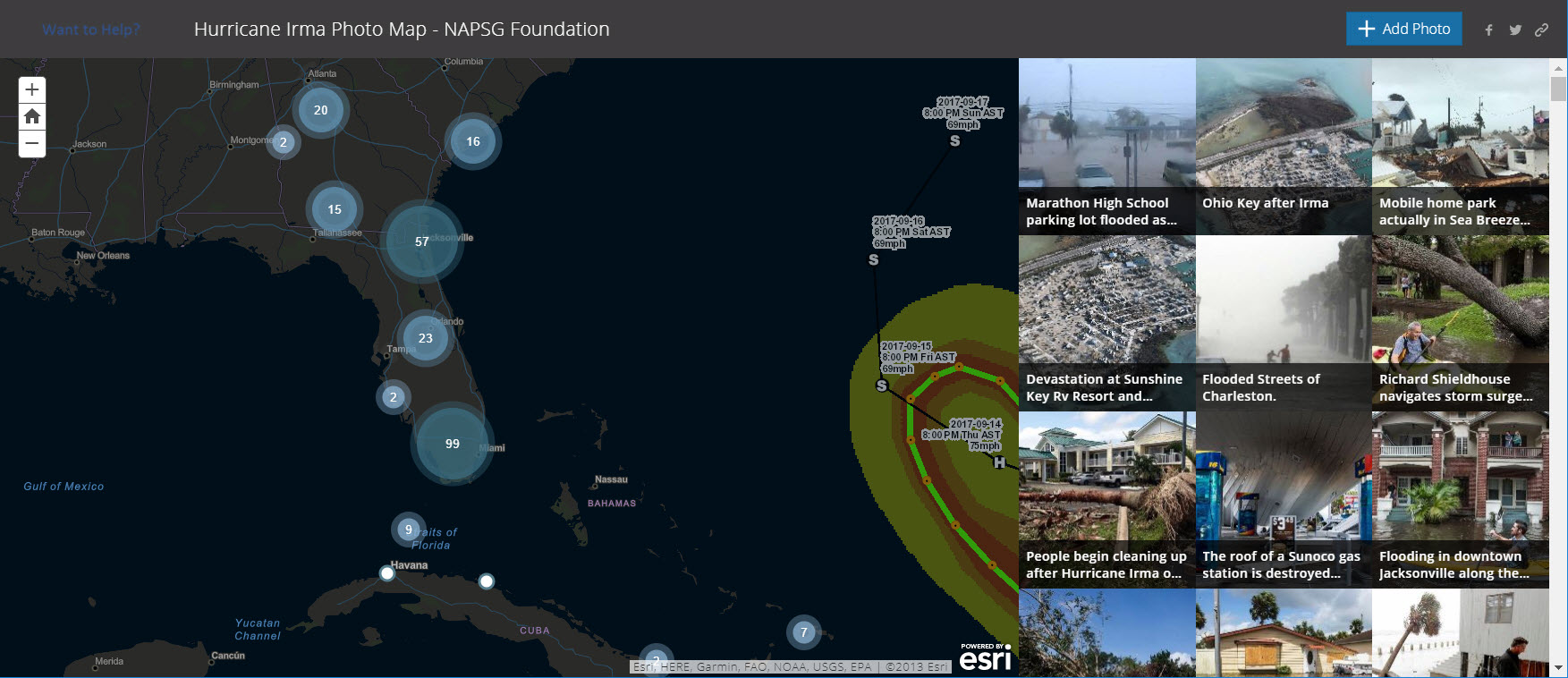Open the 20-photo cluster near Atlanta
This screenshot has width=1568, height=678.
(320, 110)
